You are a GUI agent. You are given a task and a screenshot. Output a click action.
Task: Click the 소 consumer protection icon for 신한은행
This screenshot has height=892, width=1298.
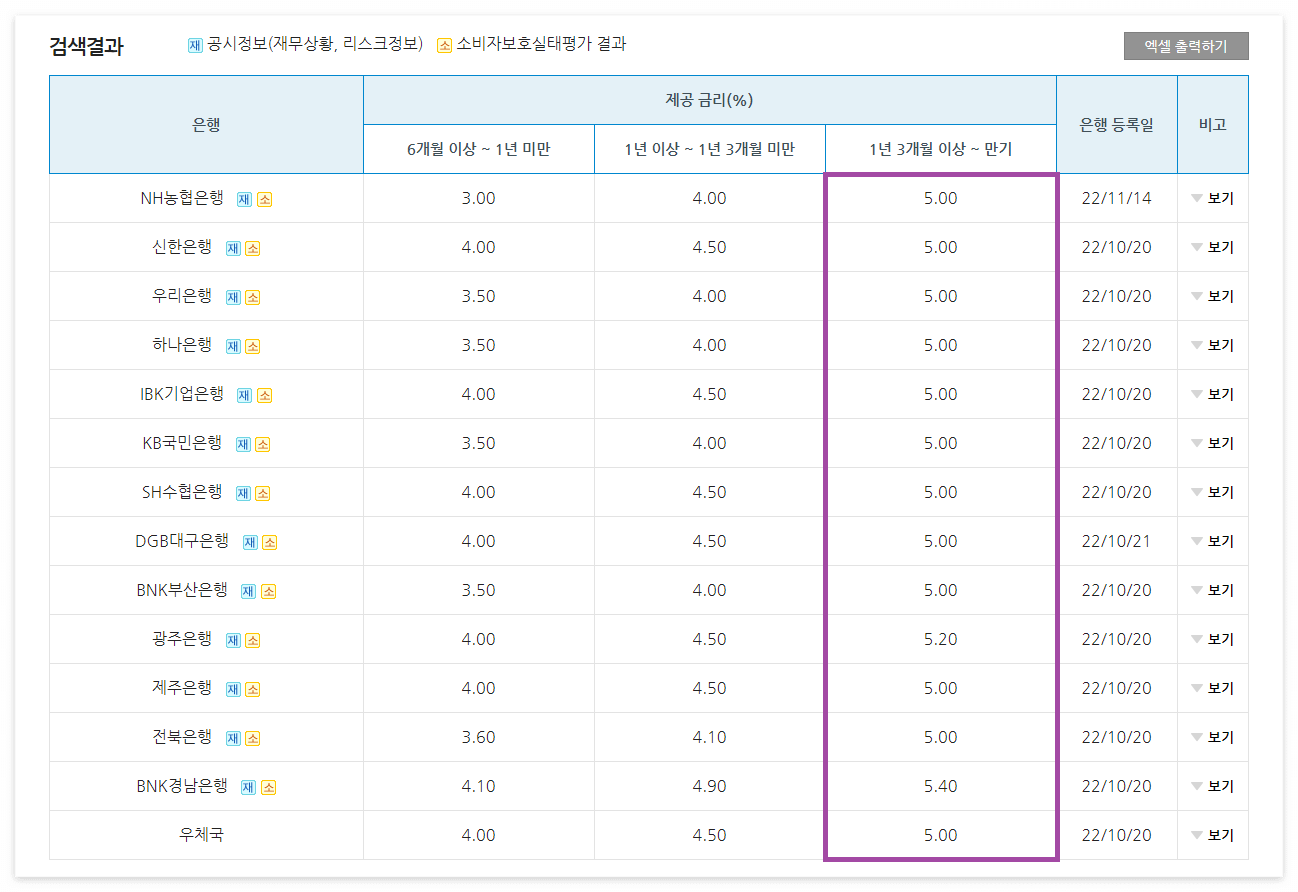pyautogui.click(x=252, y=247)
